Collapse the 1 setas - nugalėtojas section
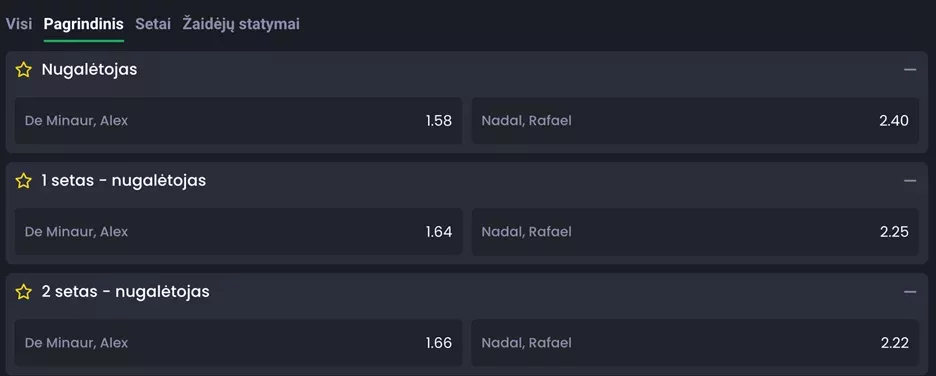Image resolution: width=936 pixels, height=376 pixels. pyautogui.click(x=910, y=181)
